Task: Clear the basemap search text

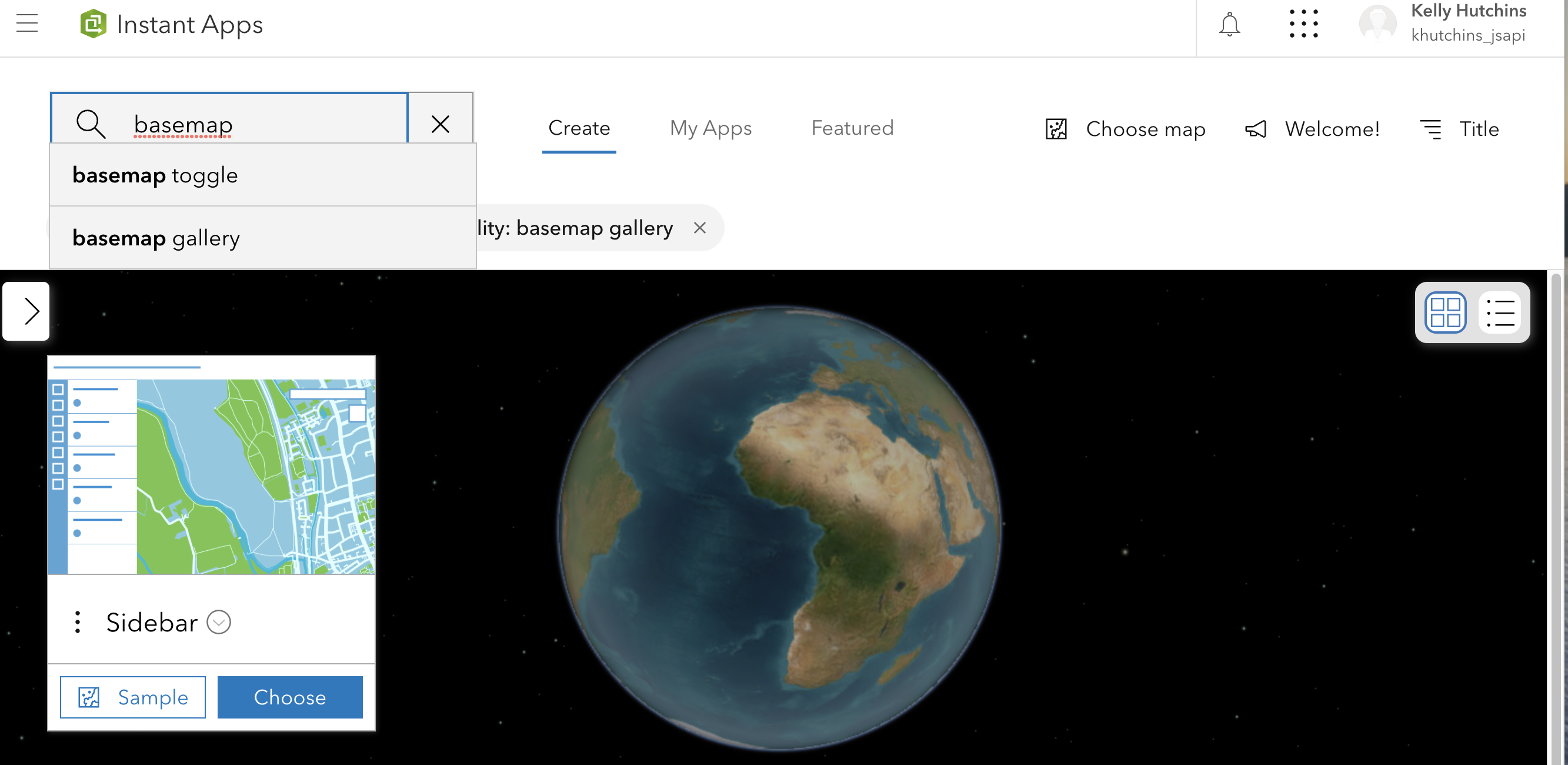Action: (x=440, y=124)
